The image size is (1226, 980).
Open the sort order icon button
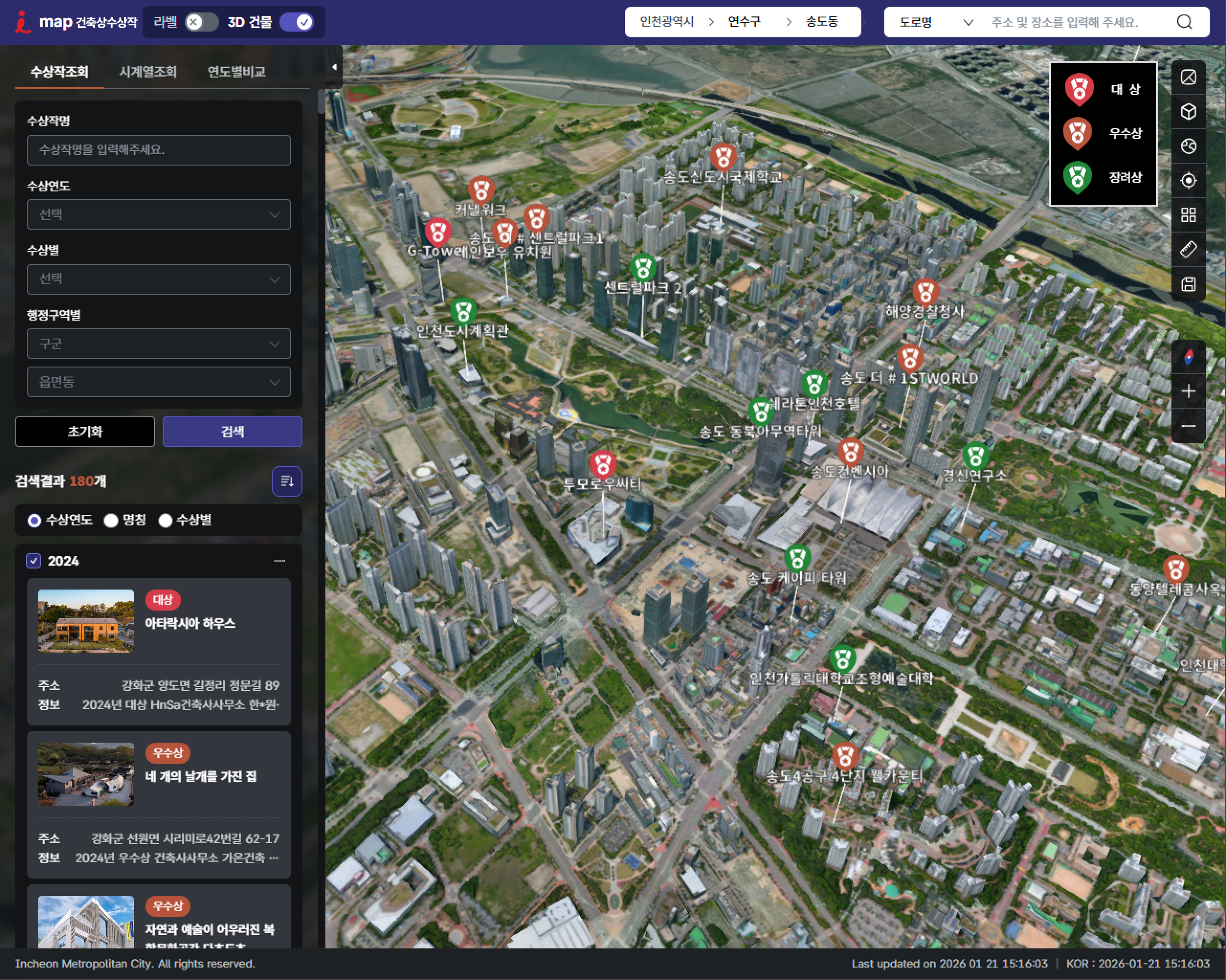point(287,481)
